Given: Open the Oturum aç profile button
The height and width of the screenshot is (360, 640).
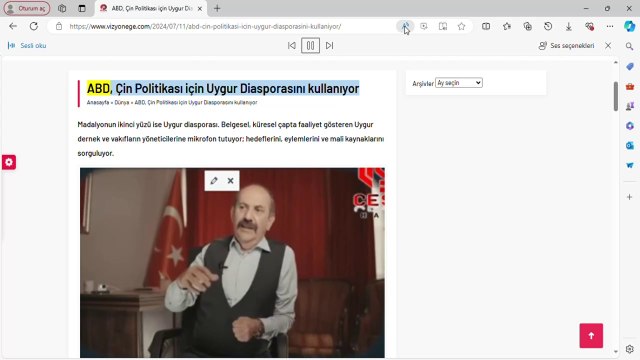Looking at the screenshot, I should [27, 8].
